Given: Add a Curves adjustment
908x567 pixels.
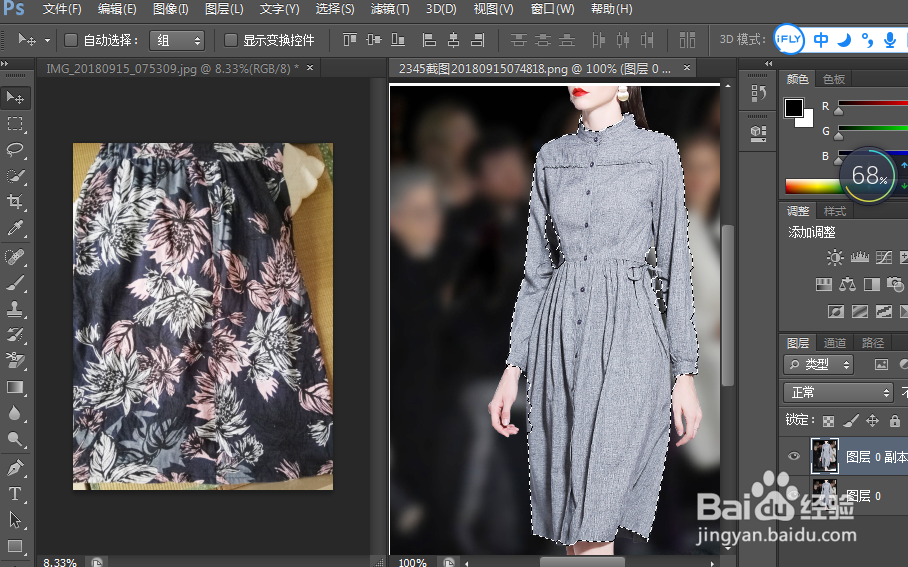Looking at the screenshot, I should pos(884,257).
